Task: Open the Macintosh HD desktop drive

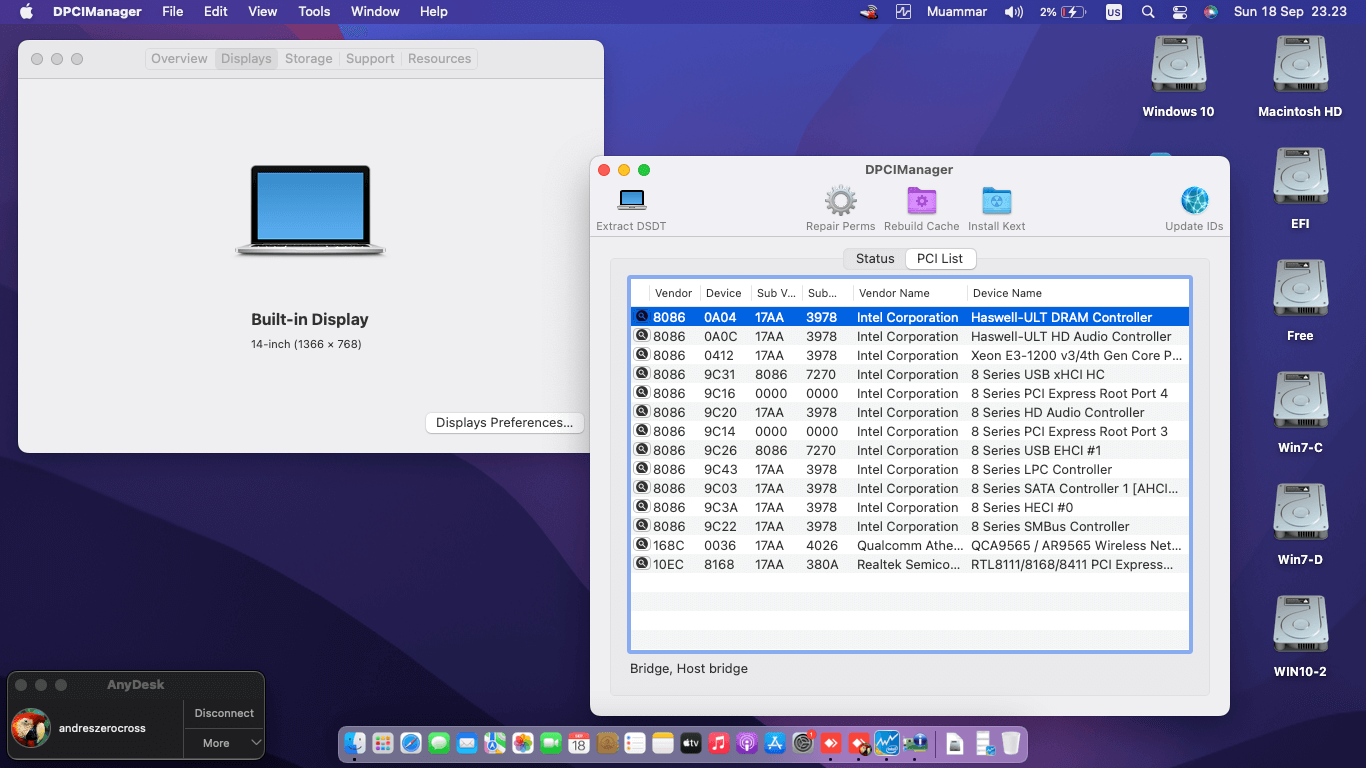Action: pos(1300,66)
